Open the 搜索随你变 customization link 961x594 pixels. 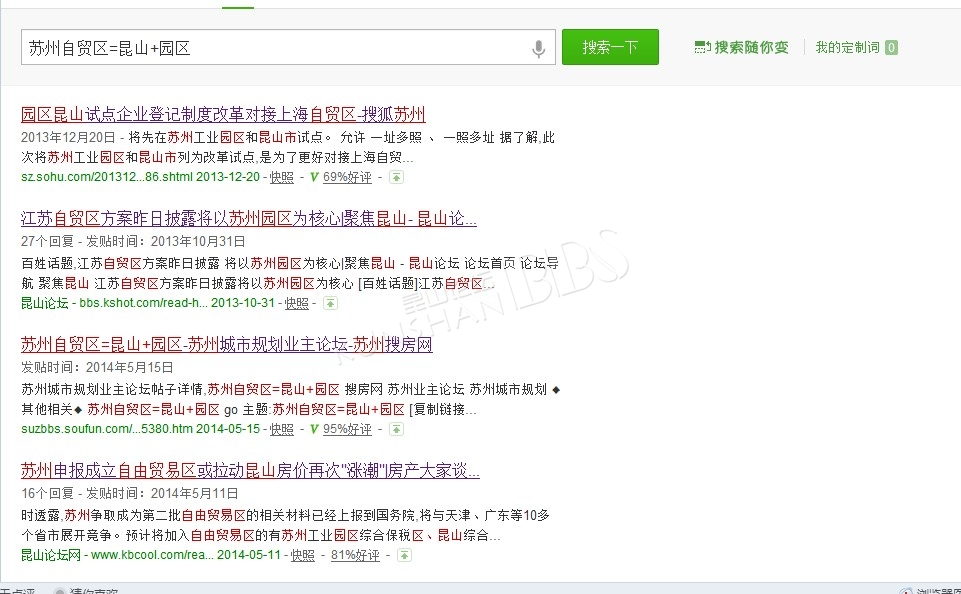(x=741, y=47)
